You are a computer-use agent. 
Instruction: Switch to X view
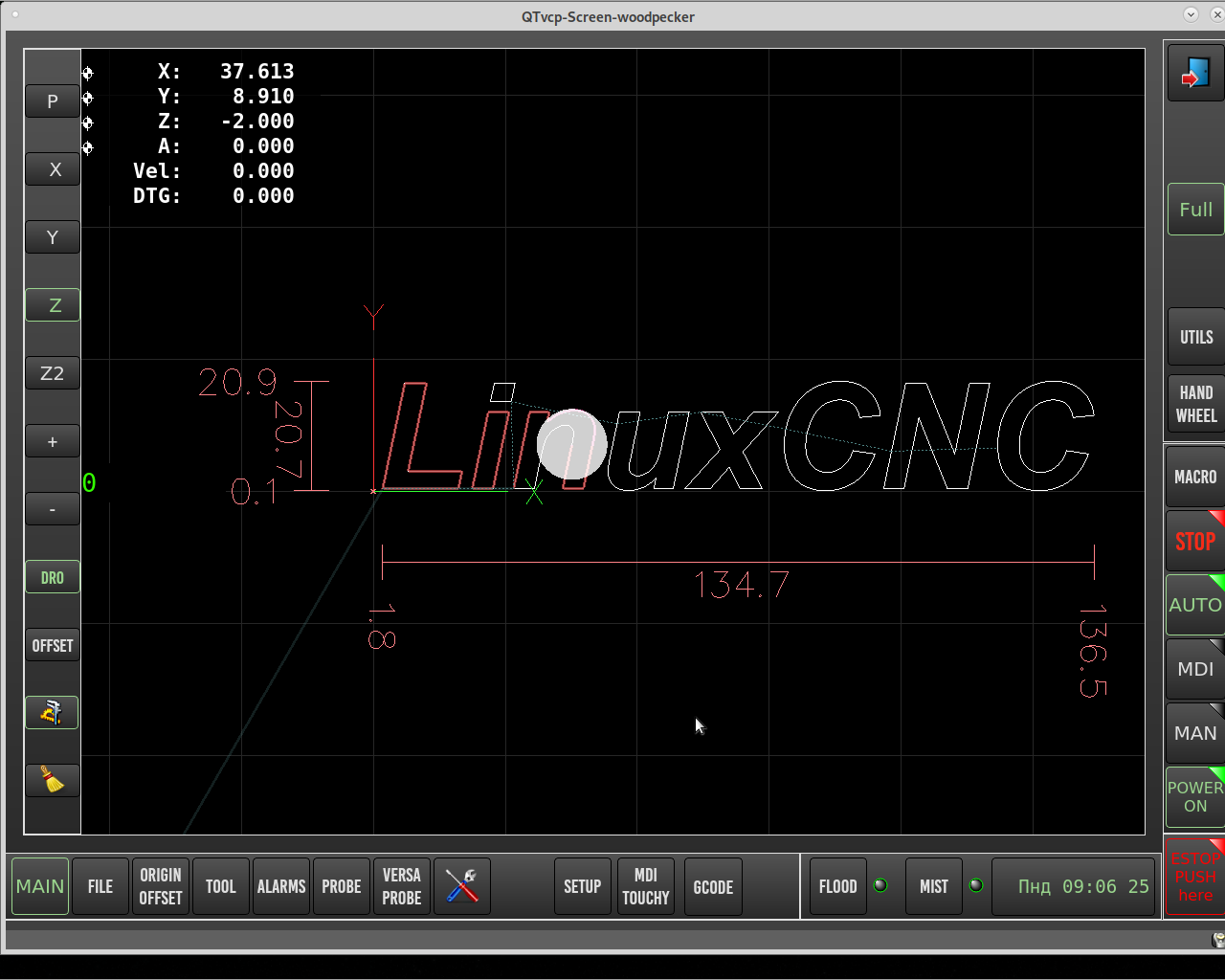point(53,169)
